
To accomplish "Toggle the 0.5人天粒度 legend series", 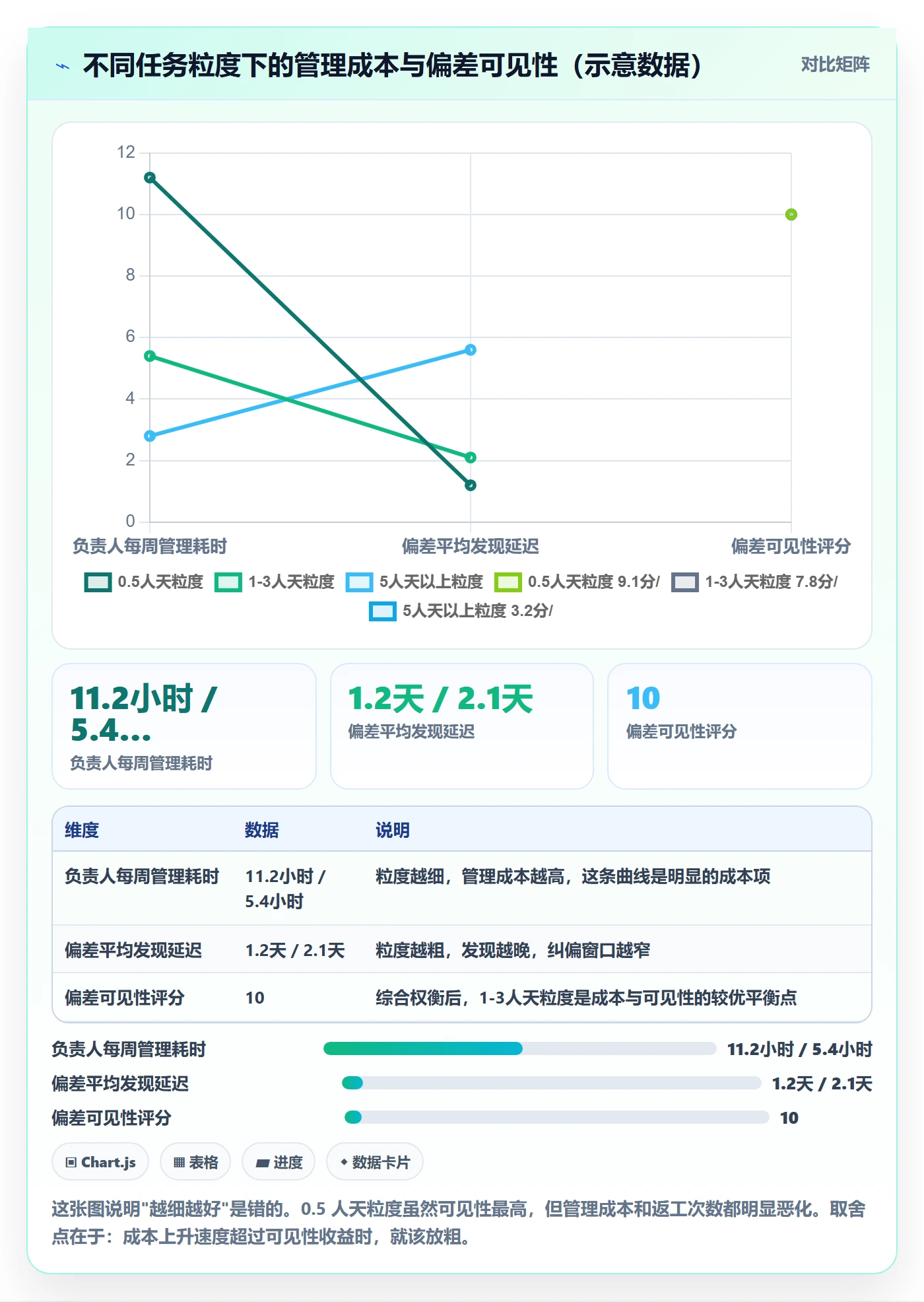I will coord(144,582).
